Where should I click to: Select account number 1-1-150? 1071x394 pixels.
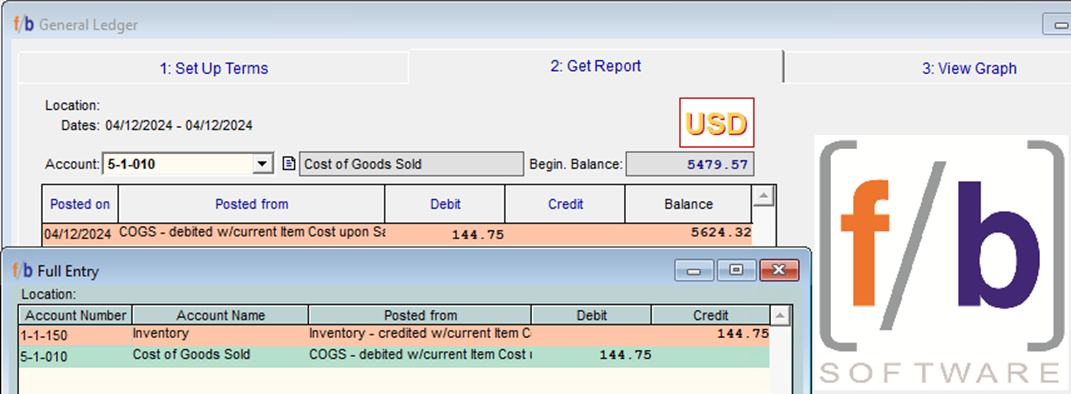coord(76,335)
